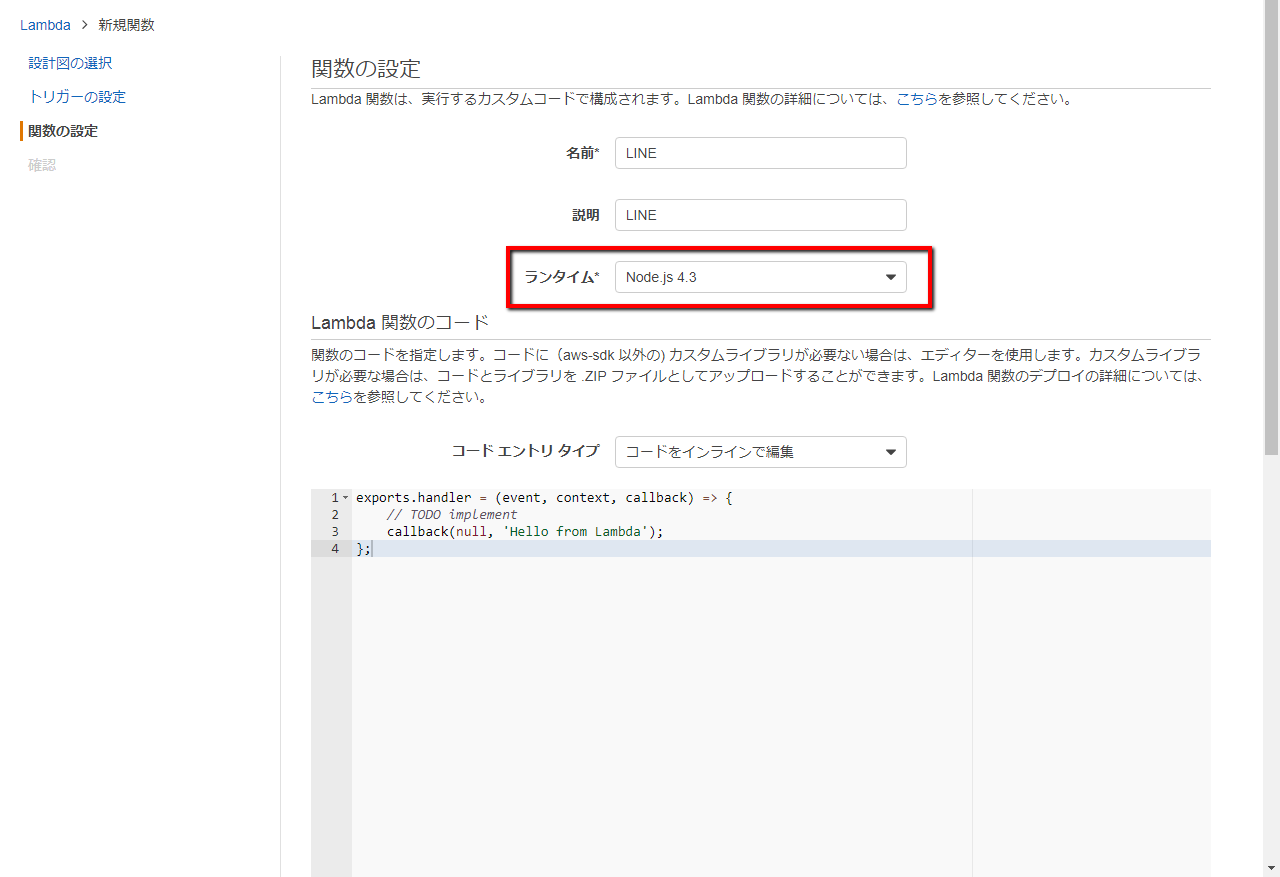Select the 新規関数 breadcrumb item
This screenshot has height=877, width=1280.
point(126,25)
